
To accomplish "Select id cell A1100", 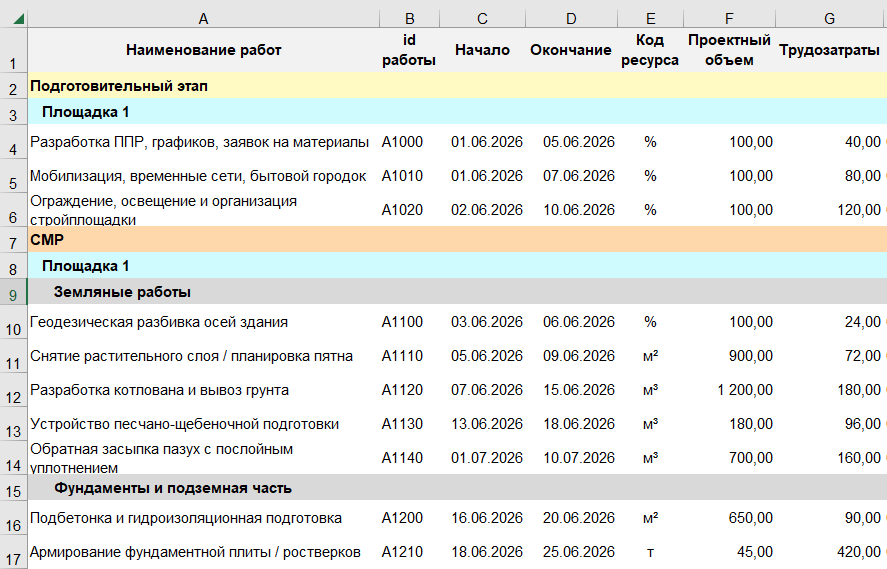I will (x=409, y=322).
